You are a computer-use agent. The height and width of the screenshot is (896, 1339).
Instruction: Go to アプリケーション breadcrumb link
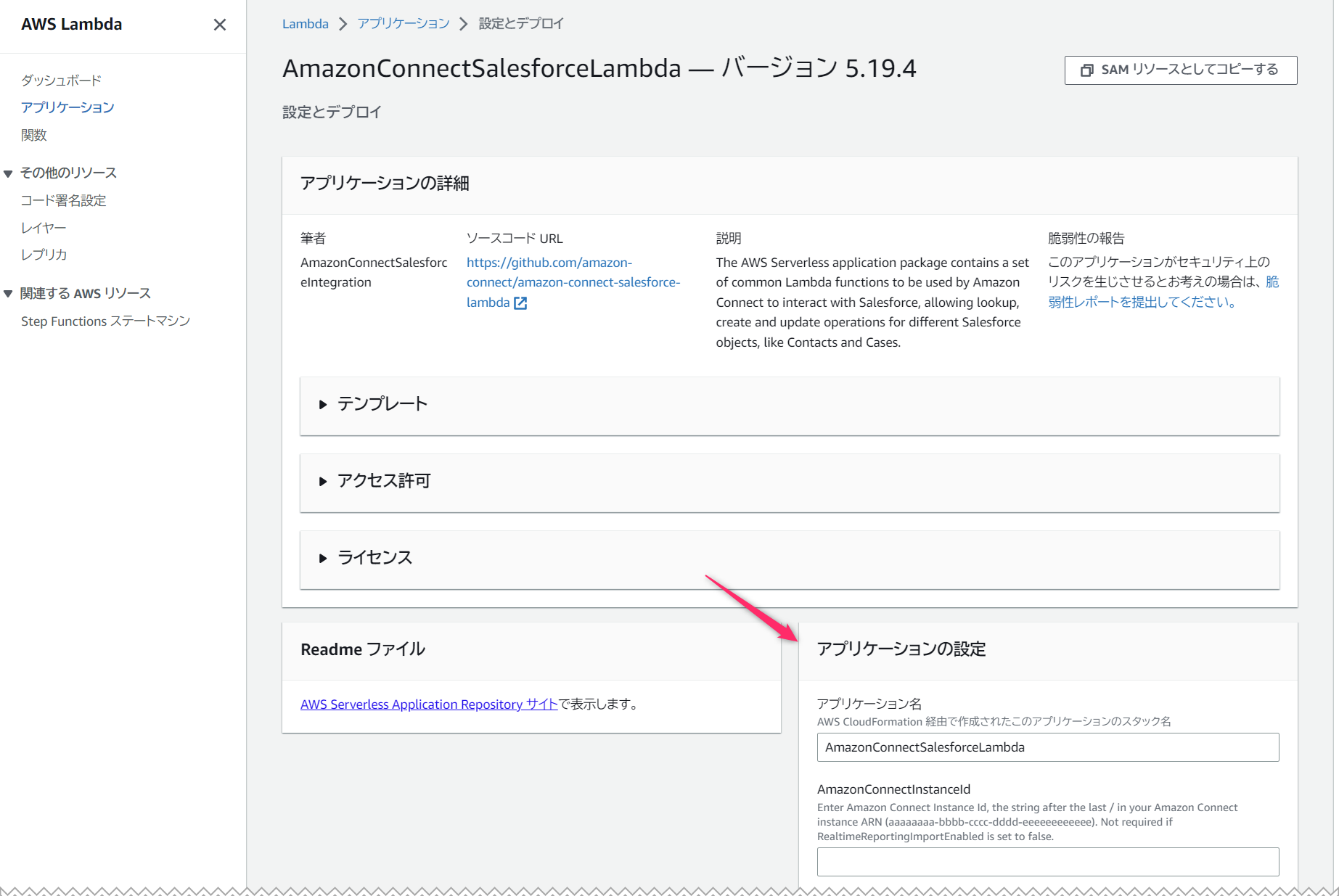tap(404, 24)
